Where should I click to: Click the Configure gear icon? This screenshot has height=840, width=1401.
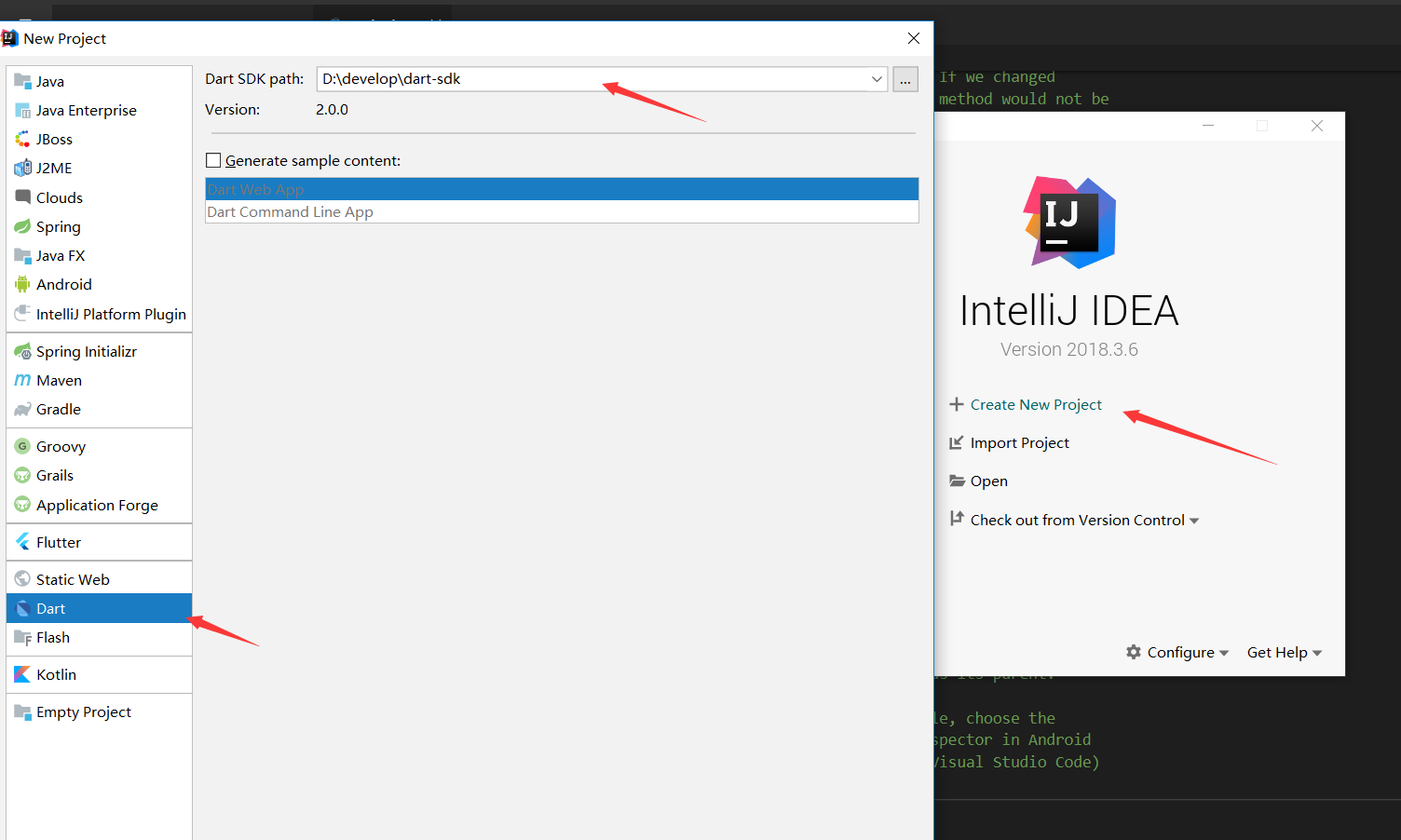[x=1134, y=652]
